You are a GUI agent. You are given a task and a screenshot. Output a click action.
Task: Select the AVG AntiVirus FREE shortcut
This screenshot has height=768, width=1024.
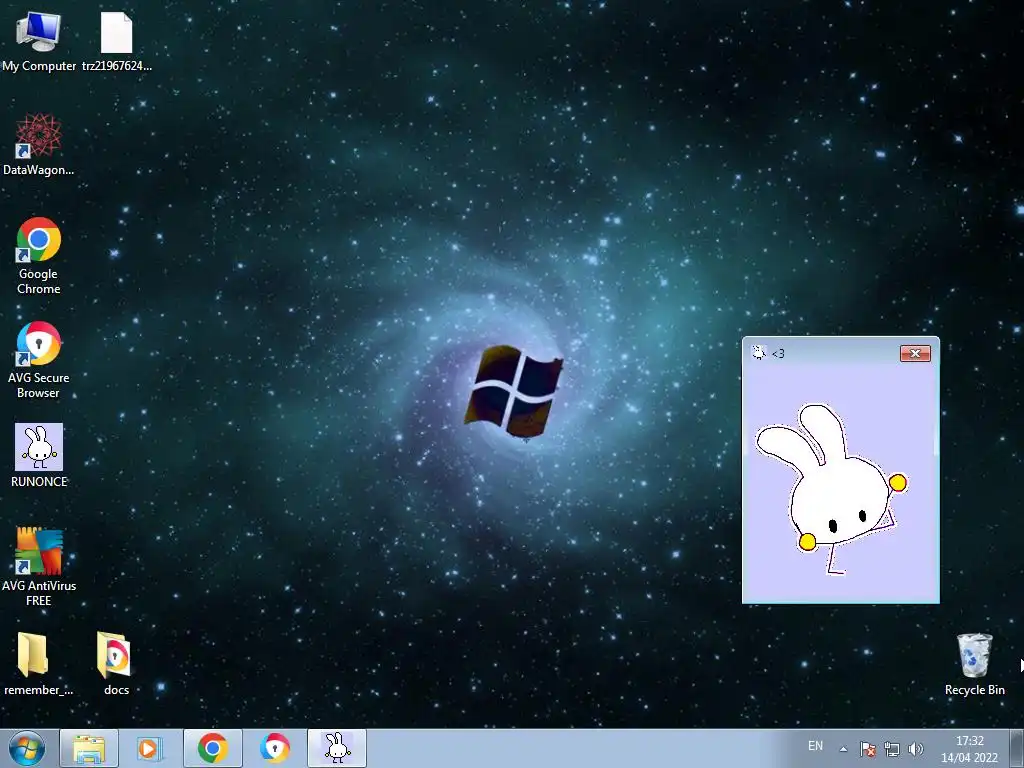click(x=39, y=567)
